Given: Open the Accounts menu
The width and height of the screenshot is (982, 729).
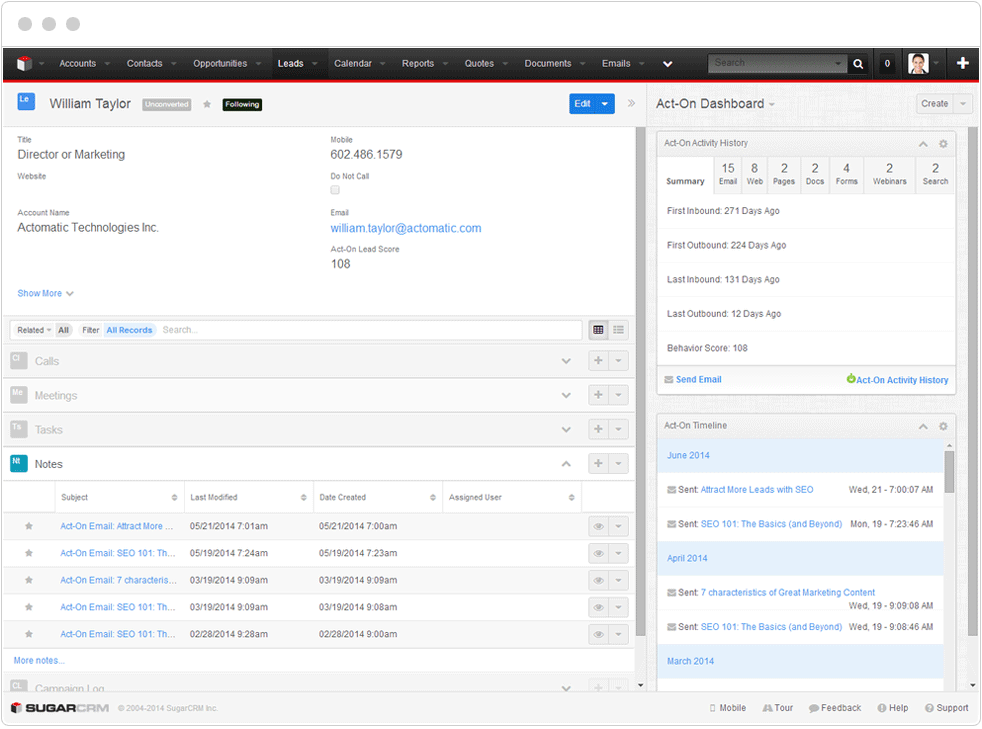Looking at the screenshot, I should [x=78, y=63].
